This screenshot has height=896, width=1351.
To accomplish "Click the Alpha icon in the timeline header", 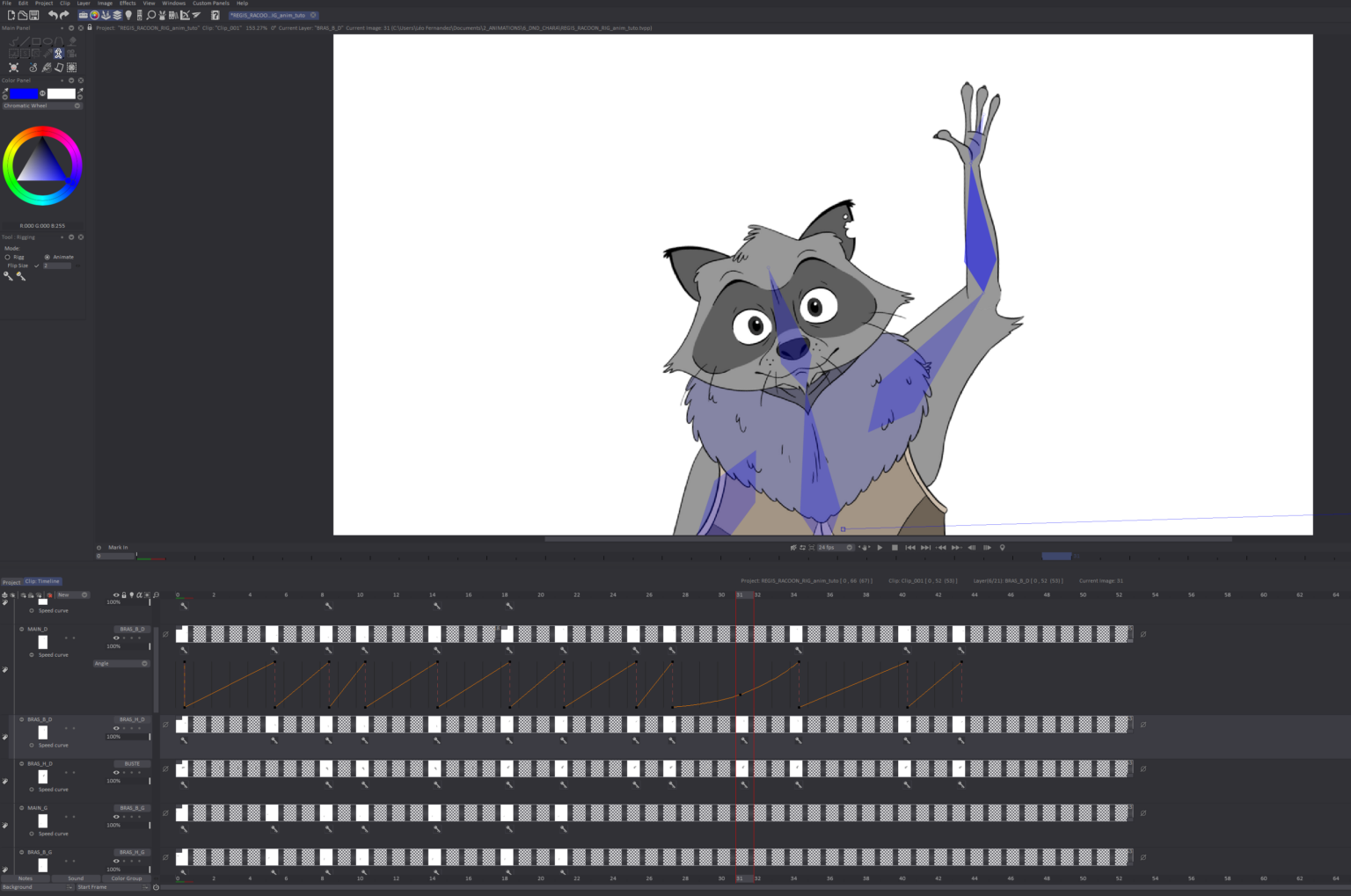I will pyautogui.click(x=139, y=595).
